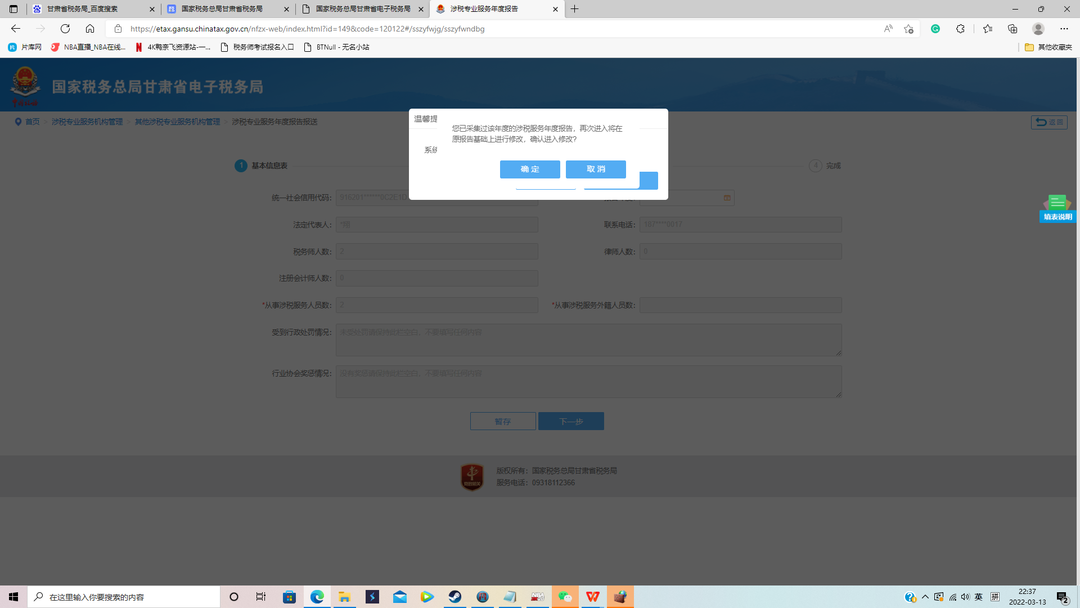Confirm the dialog with 确定 button
The height and width of the screenshot is (608, 1080).
(530, 169)
